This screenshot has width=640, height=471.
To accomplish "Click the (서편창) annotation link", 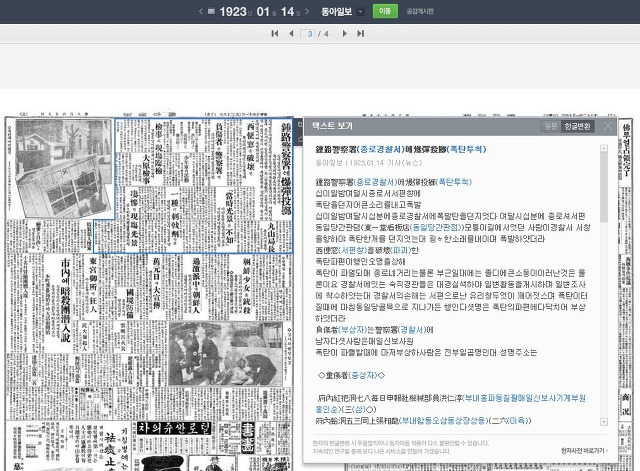I will point(352,250).
